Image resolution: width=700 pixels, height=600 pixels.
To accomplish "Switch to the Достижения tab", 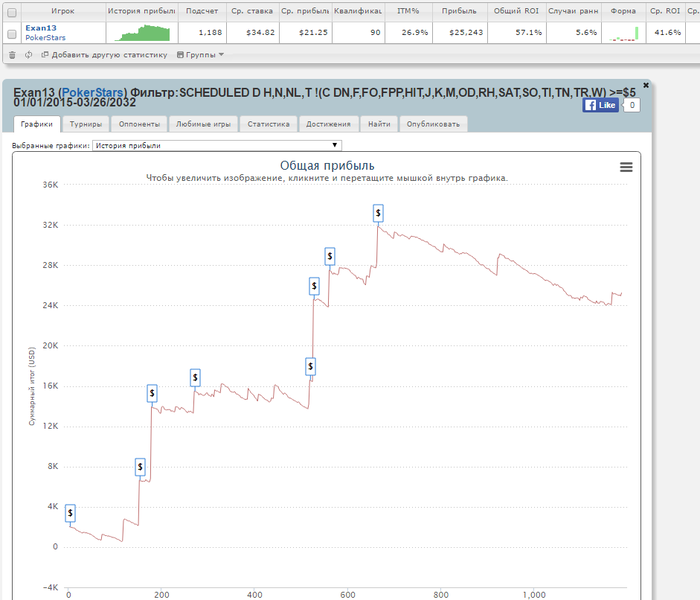I will pos(328,124).
